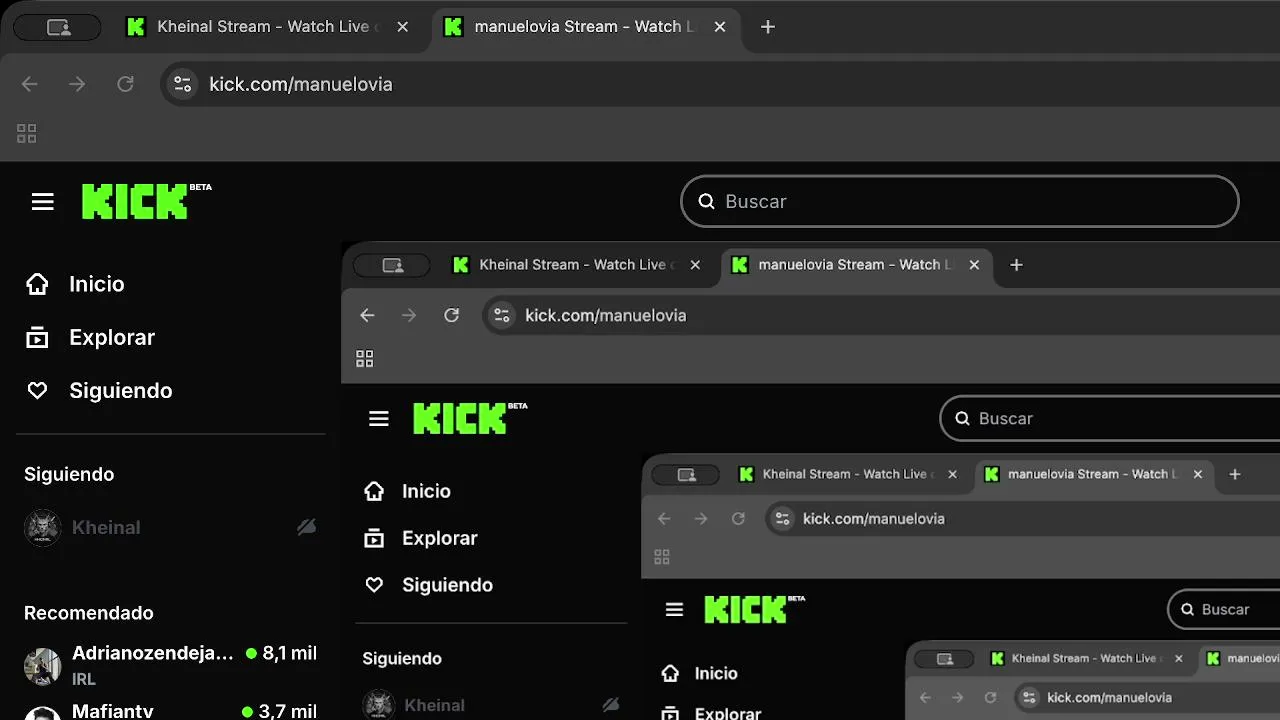Viewport: 1280px width, 720px height.
Task: Open the apps grid icon in outermost bookmarks bar
Action: click(27, 133)
